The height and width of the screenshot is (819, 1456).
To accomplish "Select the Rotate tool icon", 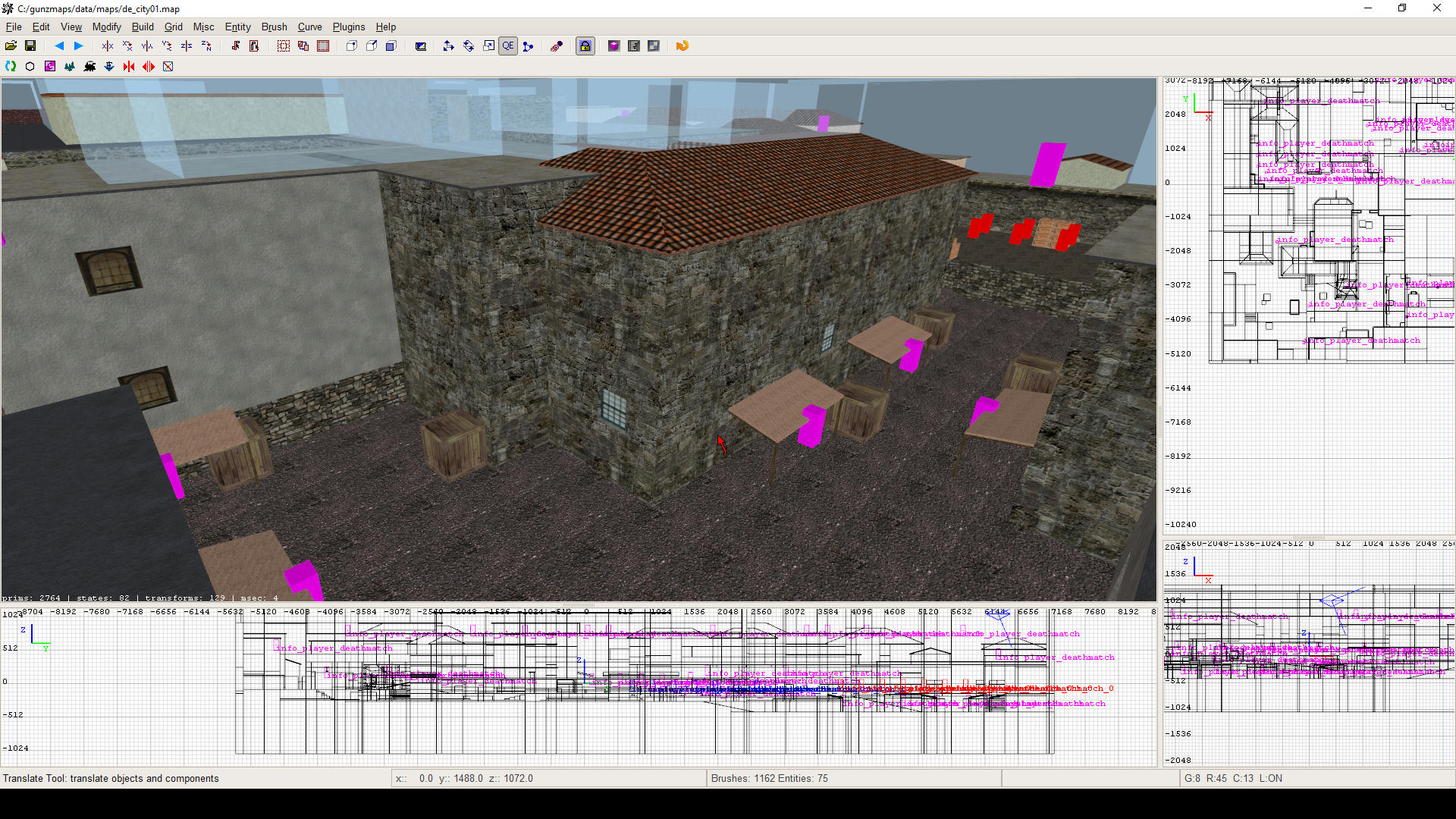I will pos(468,45).
